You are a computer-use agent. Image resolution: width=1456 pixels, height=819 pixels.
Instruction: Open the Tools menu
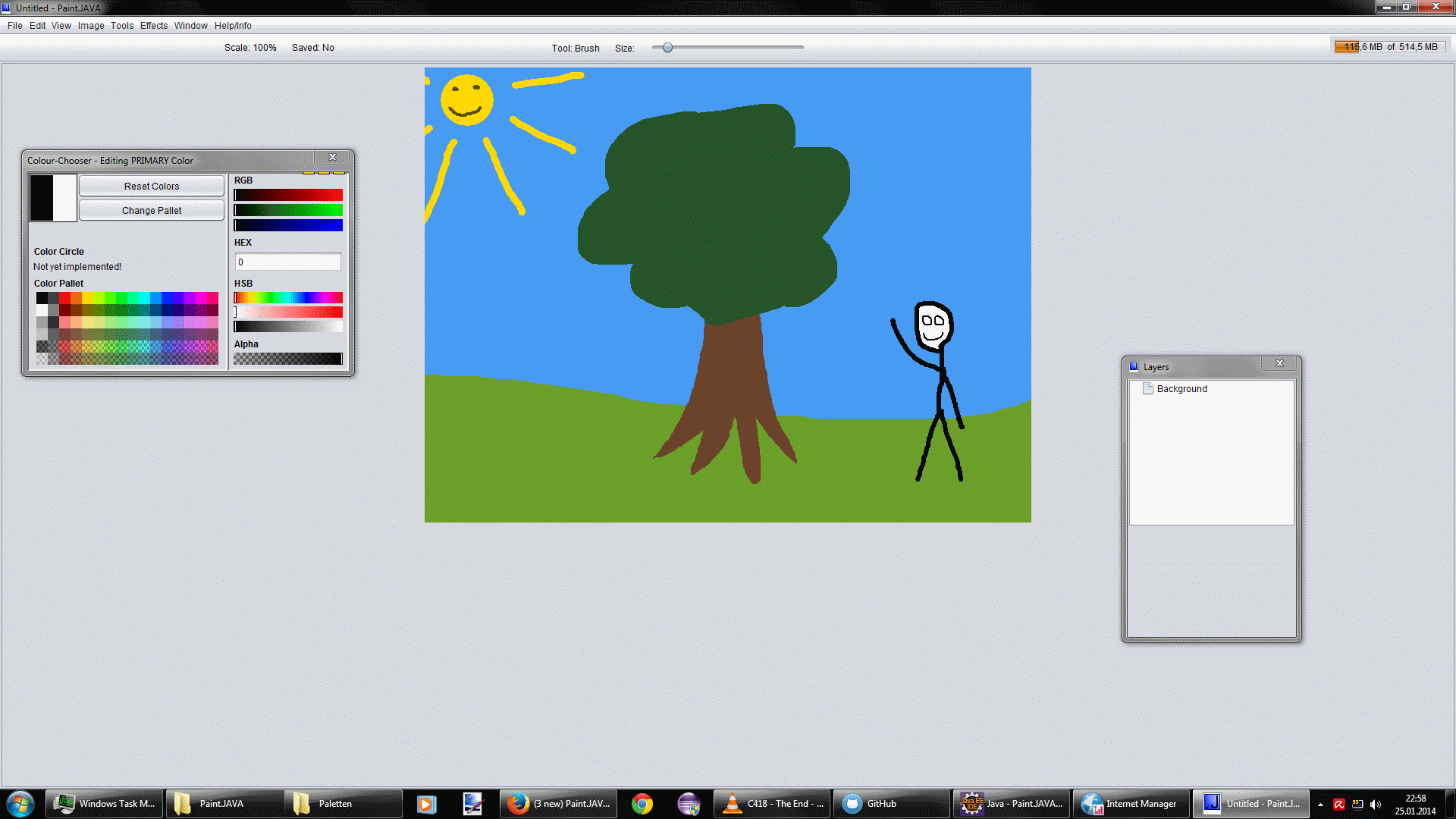(x=121, y=25)
